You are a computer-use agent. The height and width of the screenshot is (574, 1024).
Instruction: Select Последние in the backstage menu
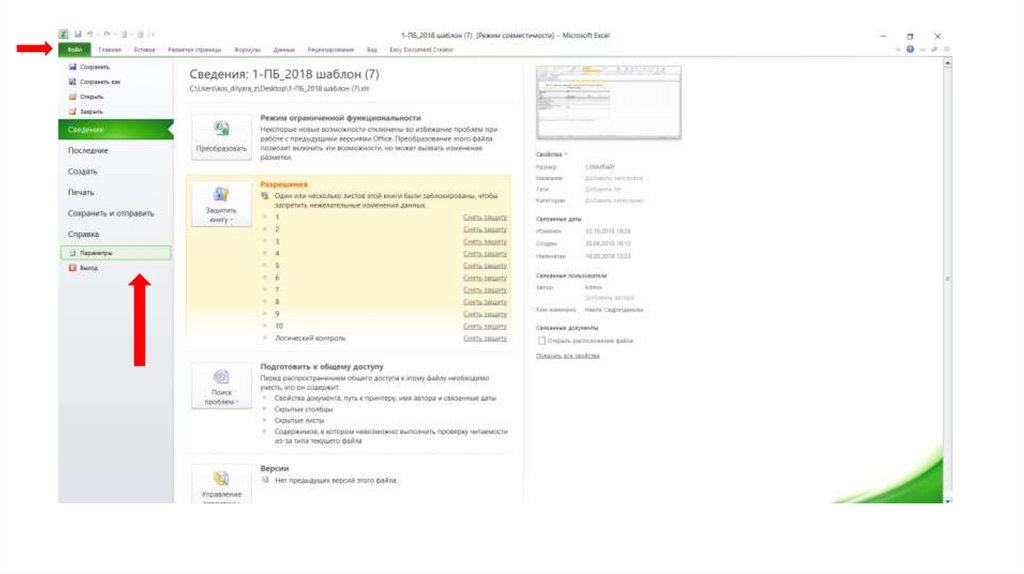(x=88, y=151)
